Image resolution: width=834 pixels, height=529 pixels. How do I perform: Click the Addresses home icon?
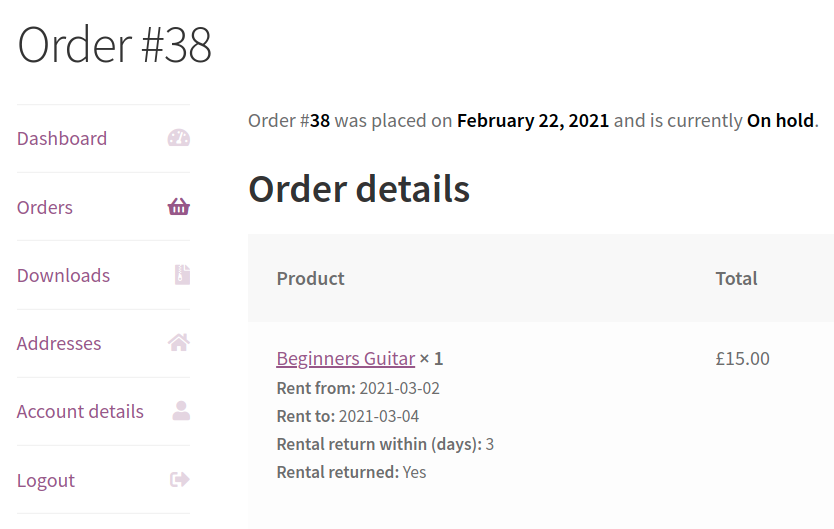[x=179, y=343]
